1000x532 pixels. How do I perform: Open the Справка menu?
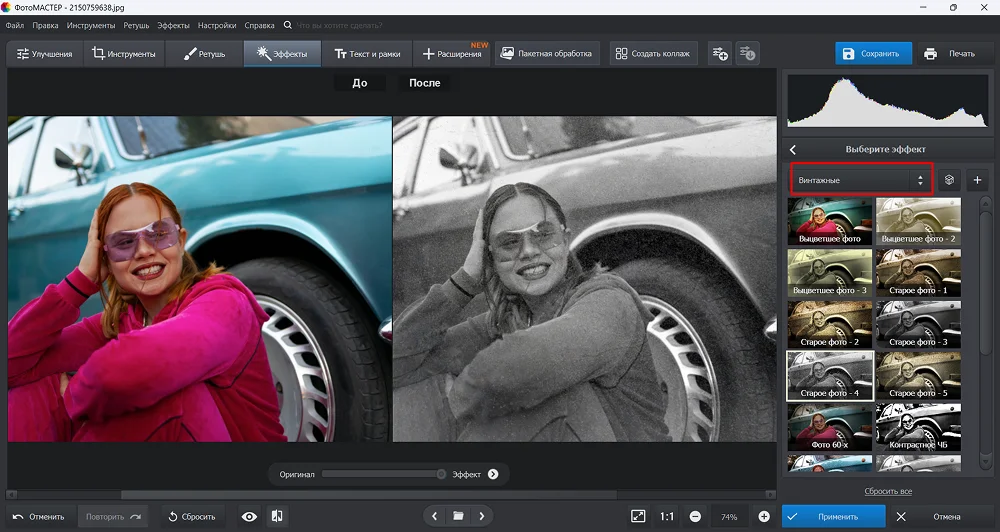tap(260, 26)
